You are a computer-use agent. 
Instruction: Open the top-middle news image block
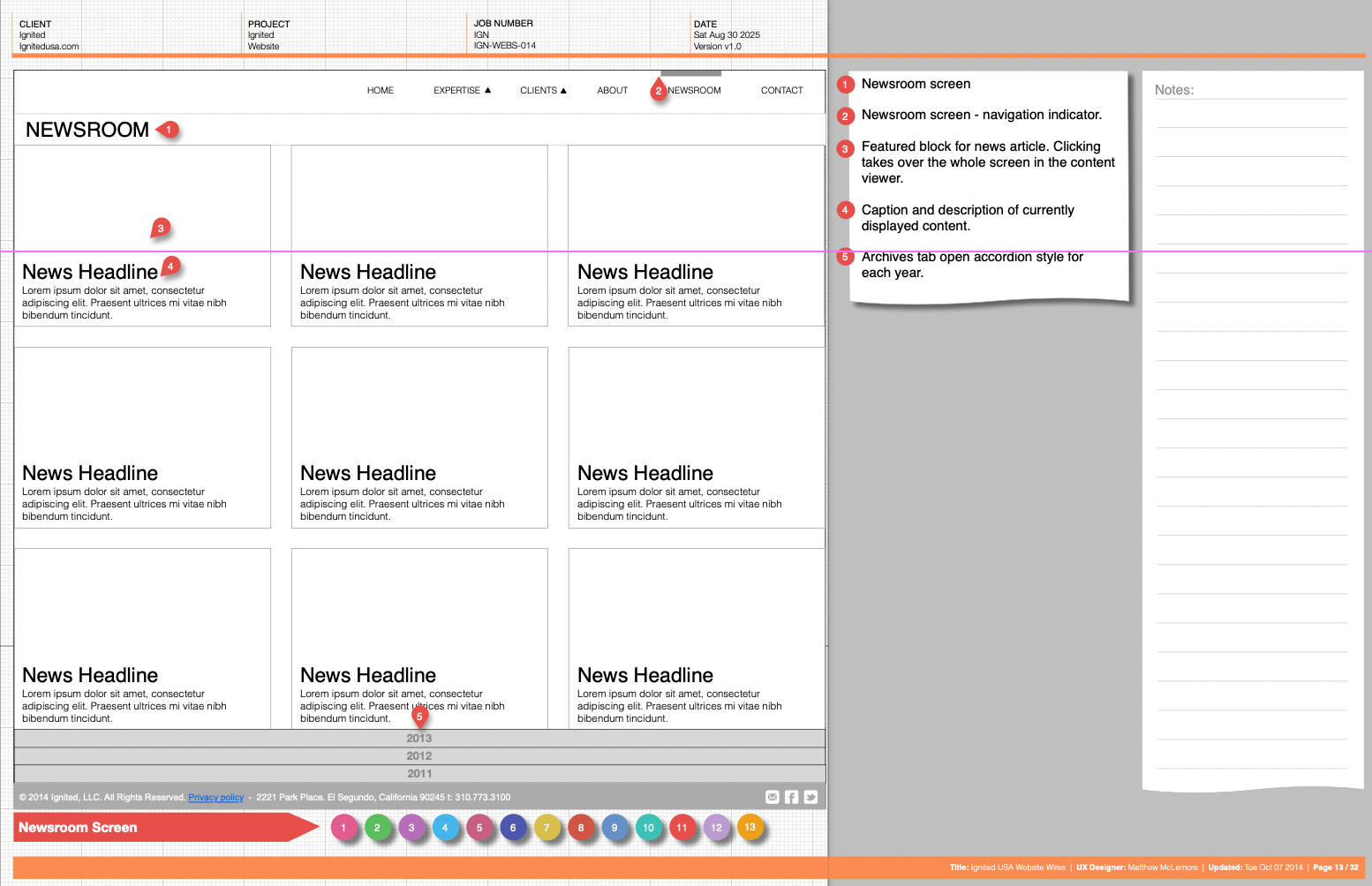pos(419,199)
